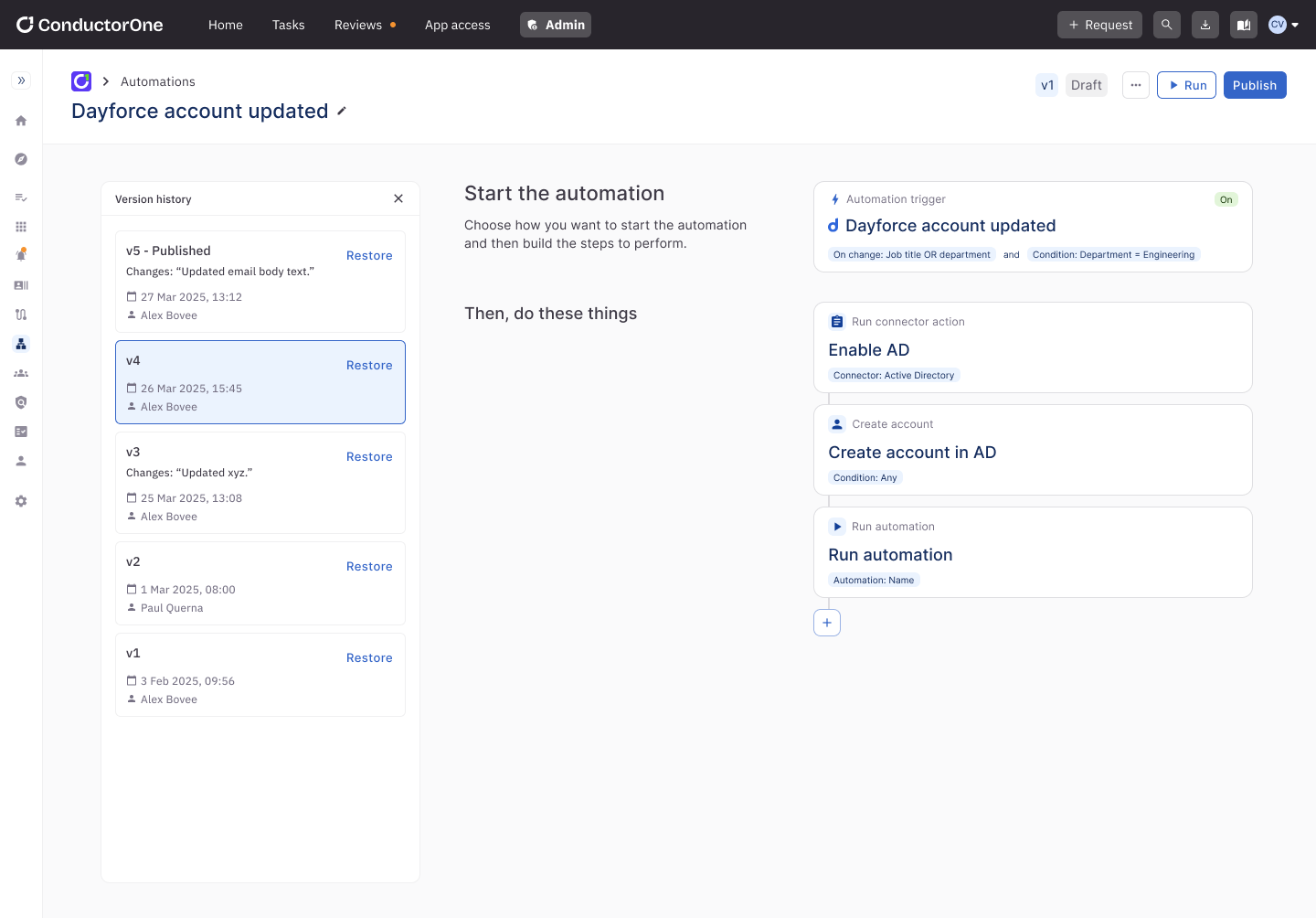Viewport: 1316px width, 918px height.
Task: Switch to the Admin tab
Action: (556, 25)
